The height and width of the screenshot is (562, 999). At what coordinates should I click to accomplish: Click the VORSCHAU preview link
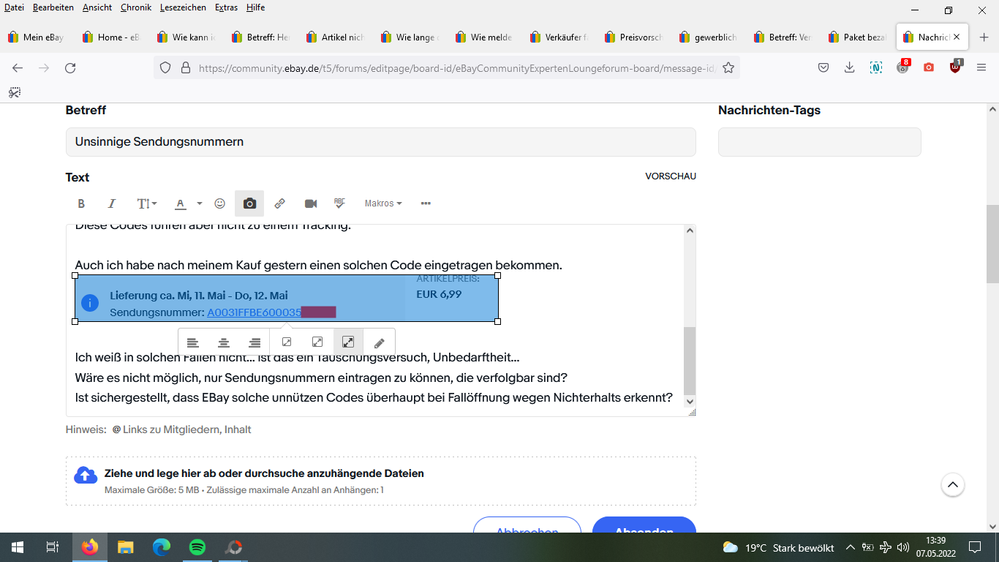pos(670,177)
